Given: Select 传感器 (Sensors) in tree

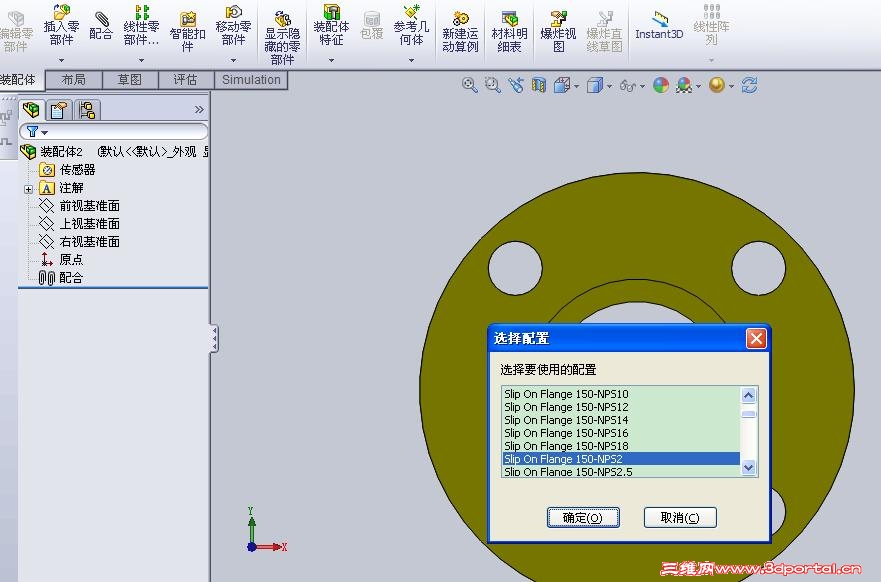Looking at the screenshot, I should click(x=67, y=170).
